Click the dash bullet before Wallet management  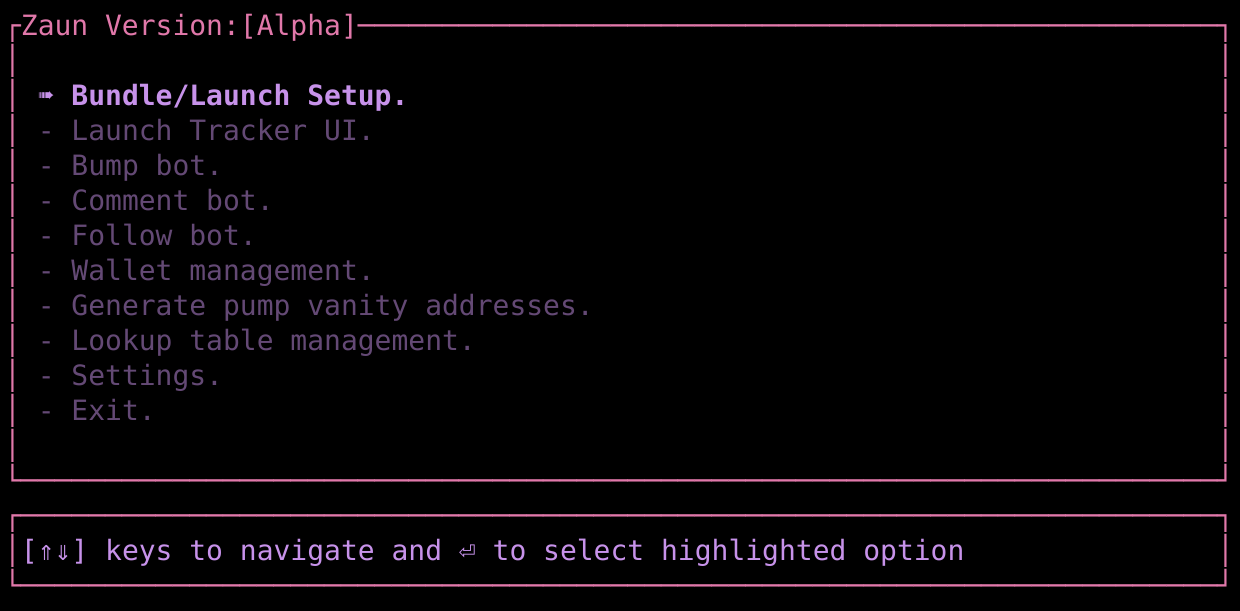[46, 271]
